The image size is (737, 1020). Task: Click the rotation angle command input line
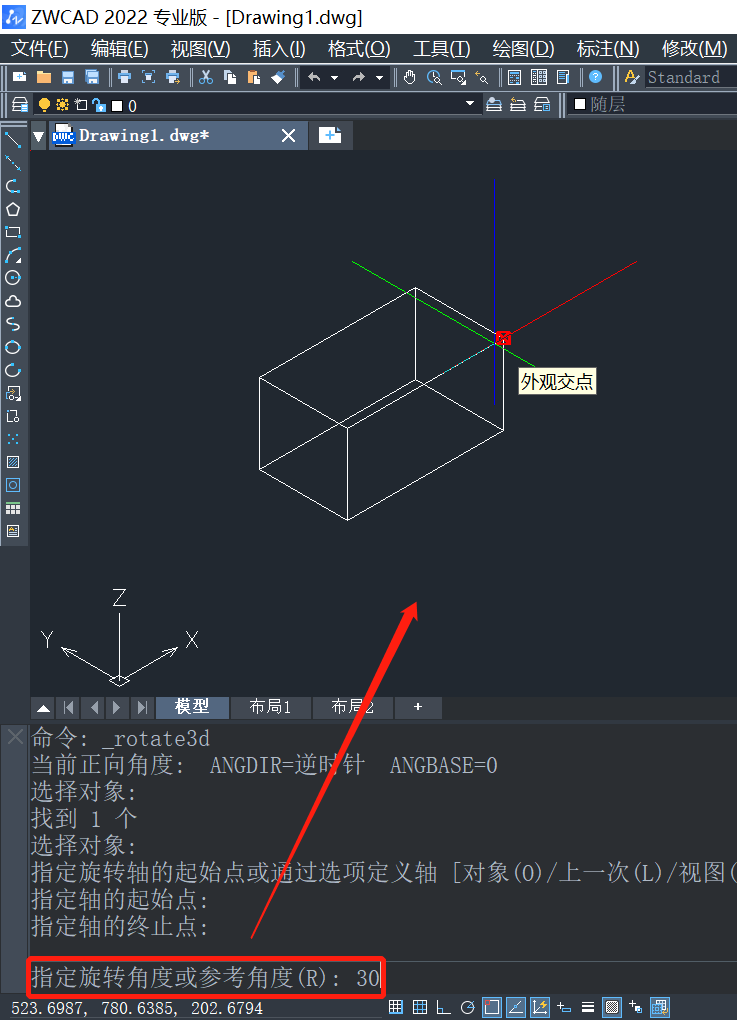(205, 977)
